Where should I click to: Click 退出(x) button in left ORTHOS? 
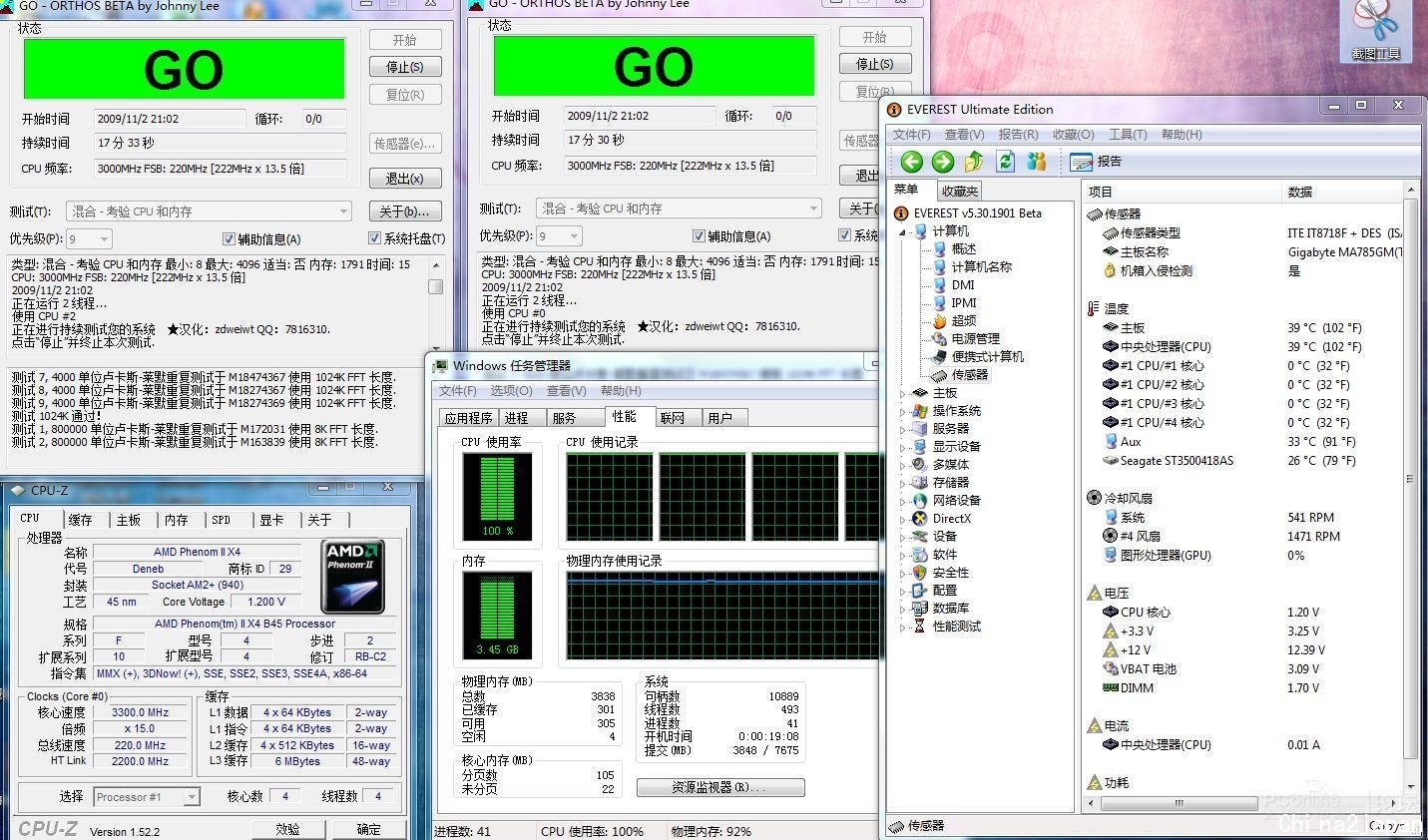(405, 179)
